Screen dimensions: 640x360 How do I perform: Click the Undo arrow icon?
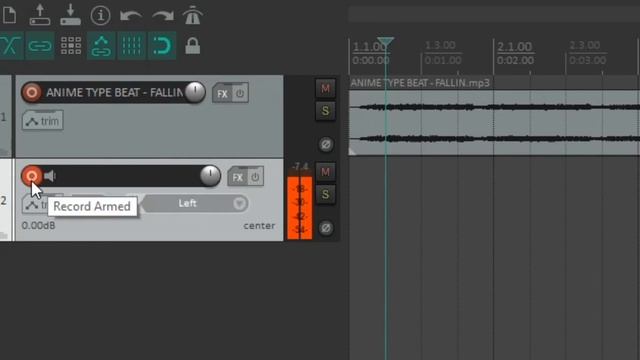pos(131,16)
